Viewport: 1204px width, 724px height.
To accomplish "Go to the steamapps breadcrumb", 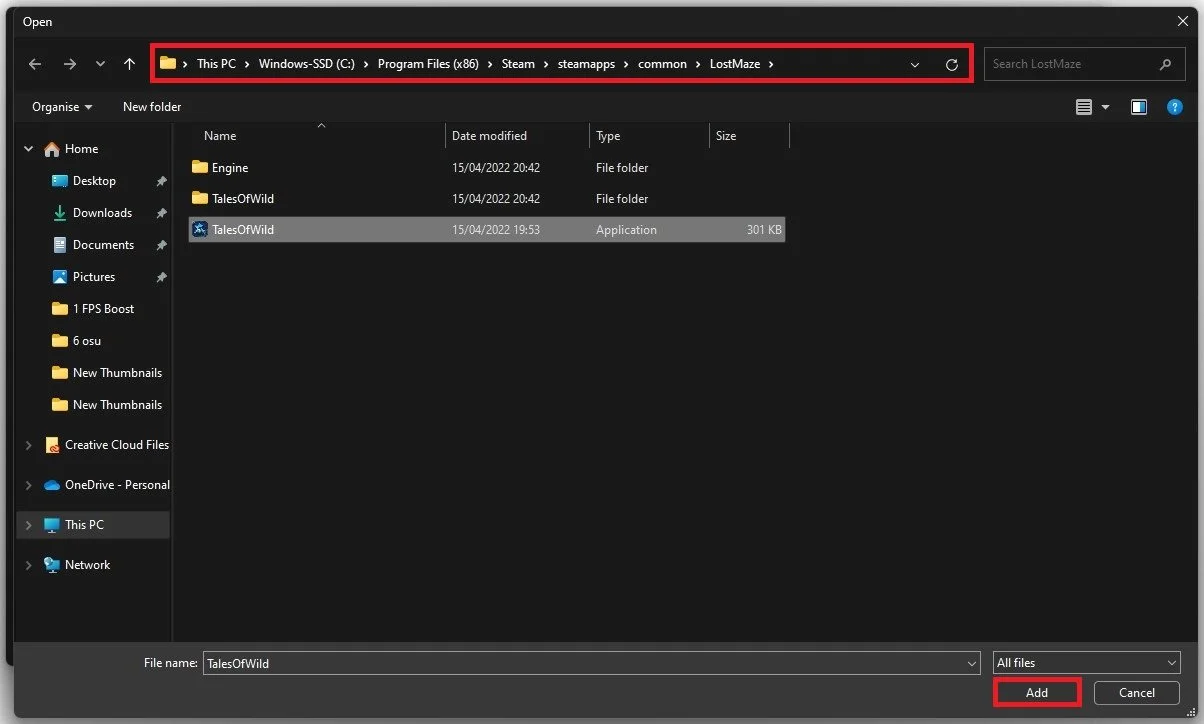I will (x=586, y=64).
